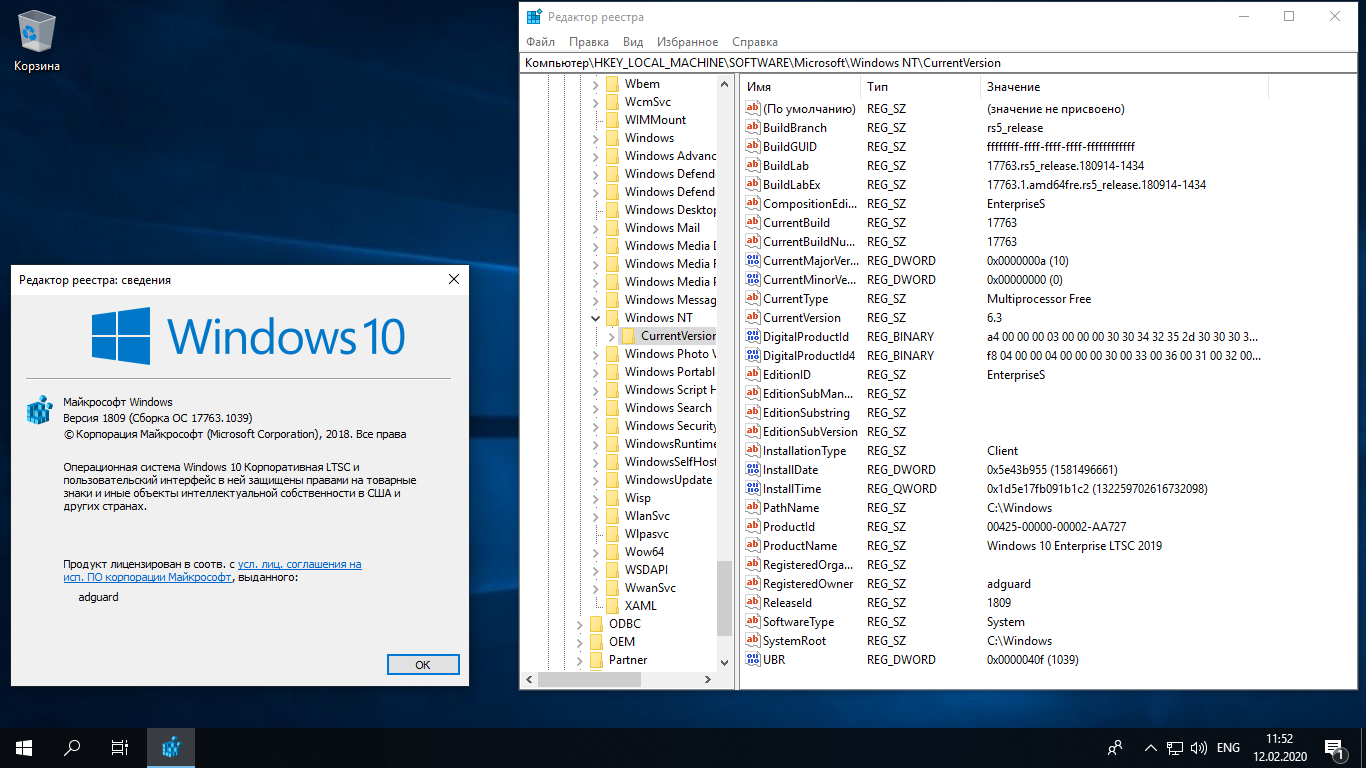Click the DigitalProductId binary value icon
Viewport: 1366px width, 768px height.
(753, 337)
